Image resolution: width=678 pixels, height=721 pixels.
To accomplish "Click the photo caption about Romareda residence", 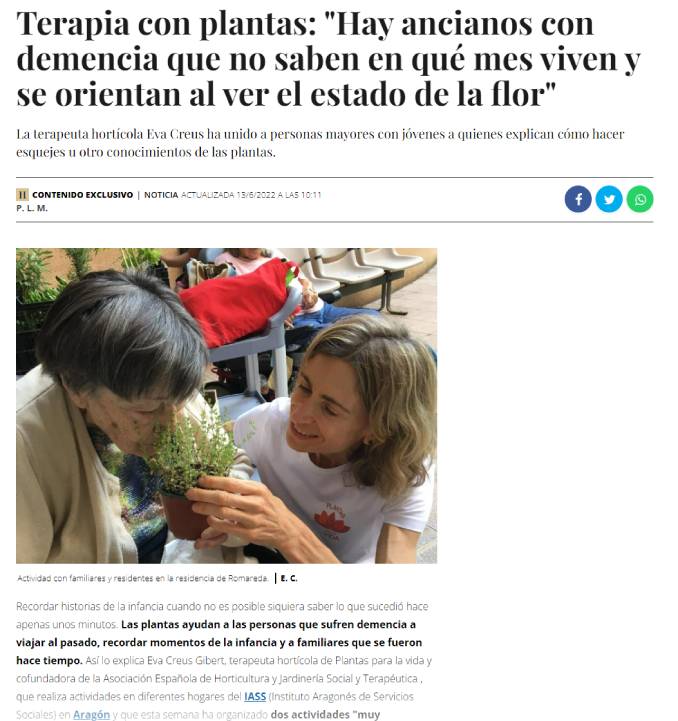I will coord(143,578).
